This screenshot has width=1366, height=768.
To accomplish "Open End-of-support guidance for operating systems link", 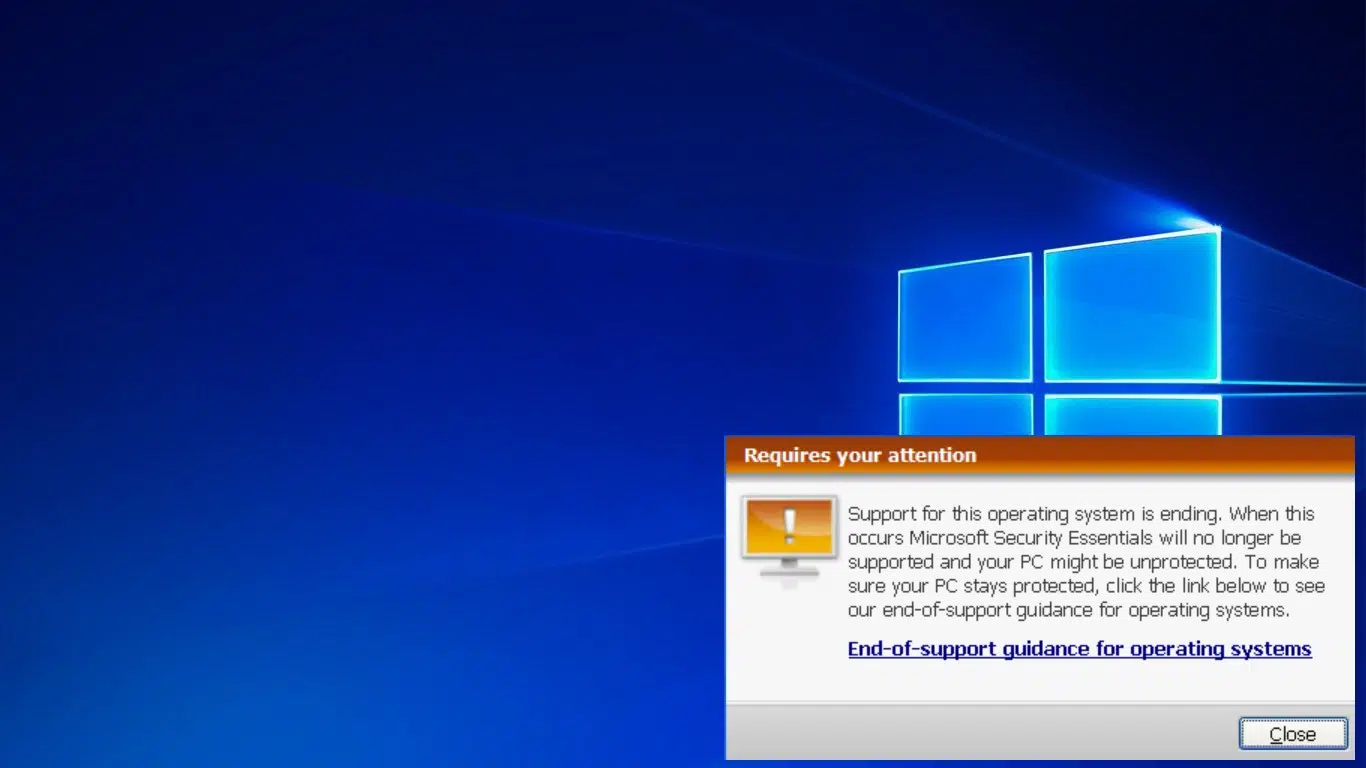I will [1079, 649].
